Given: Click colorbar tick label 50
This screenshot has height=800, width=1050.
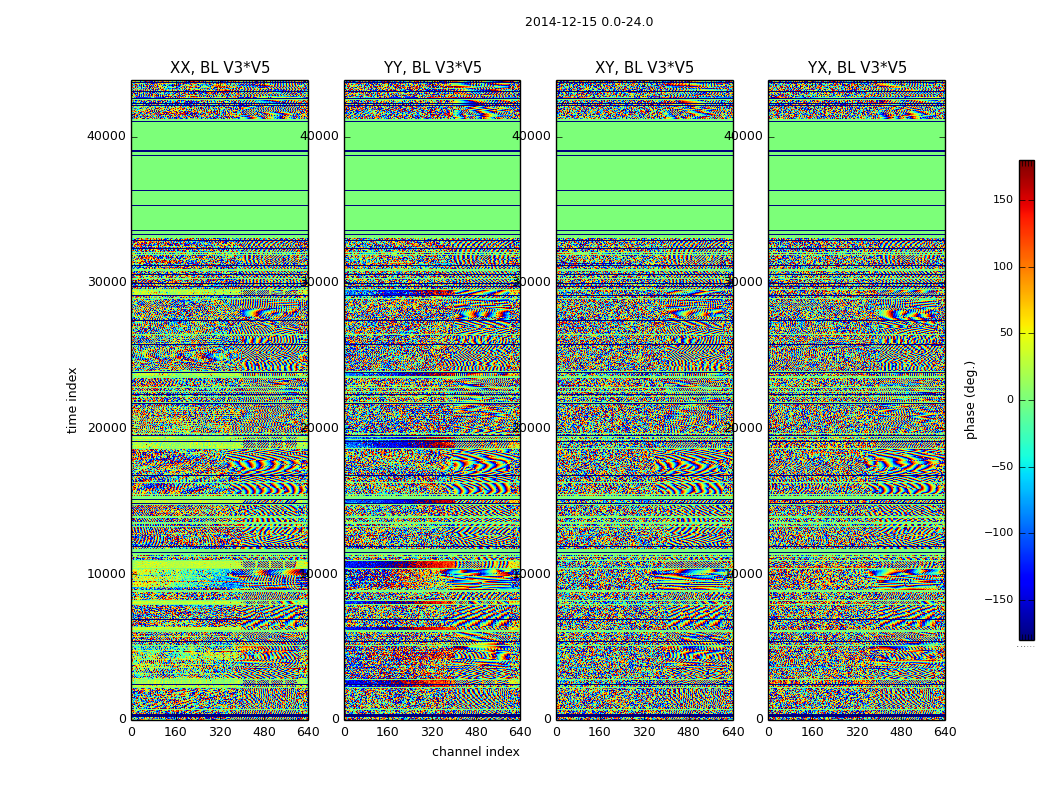Looking at the screenshot, I should coord(1006,333).
